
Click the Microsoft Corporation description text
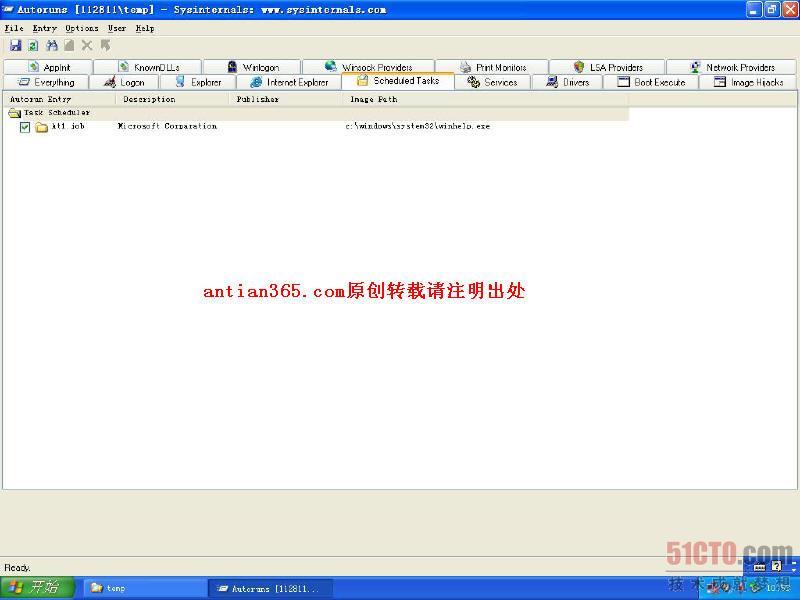tap(167, 126)
